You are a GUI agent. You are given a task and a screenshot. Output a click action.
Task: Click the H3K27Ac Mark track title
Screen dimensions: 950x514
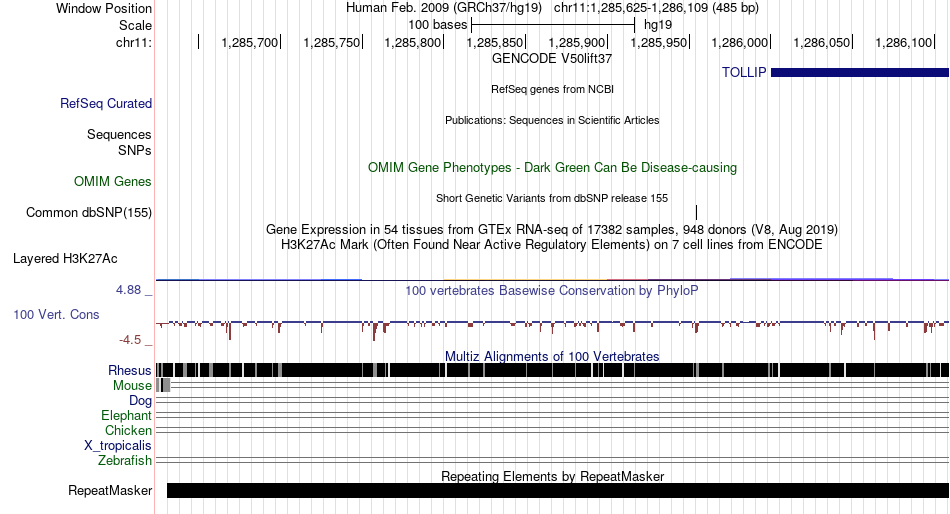point(552,245)
